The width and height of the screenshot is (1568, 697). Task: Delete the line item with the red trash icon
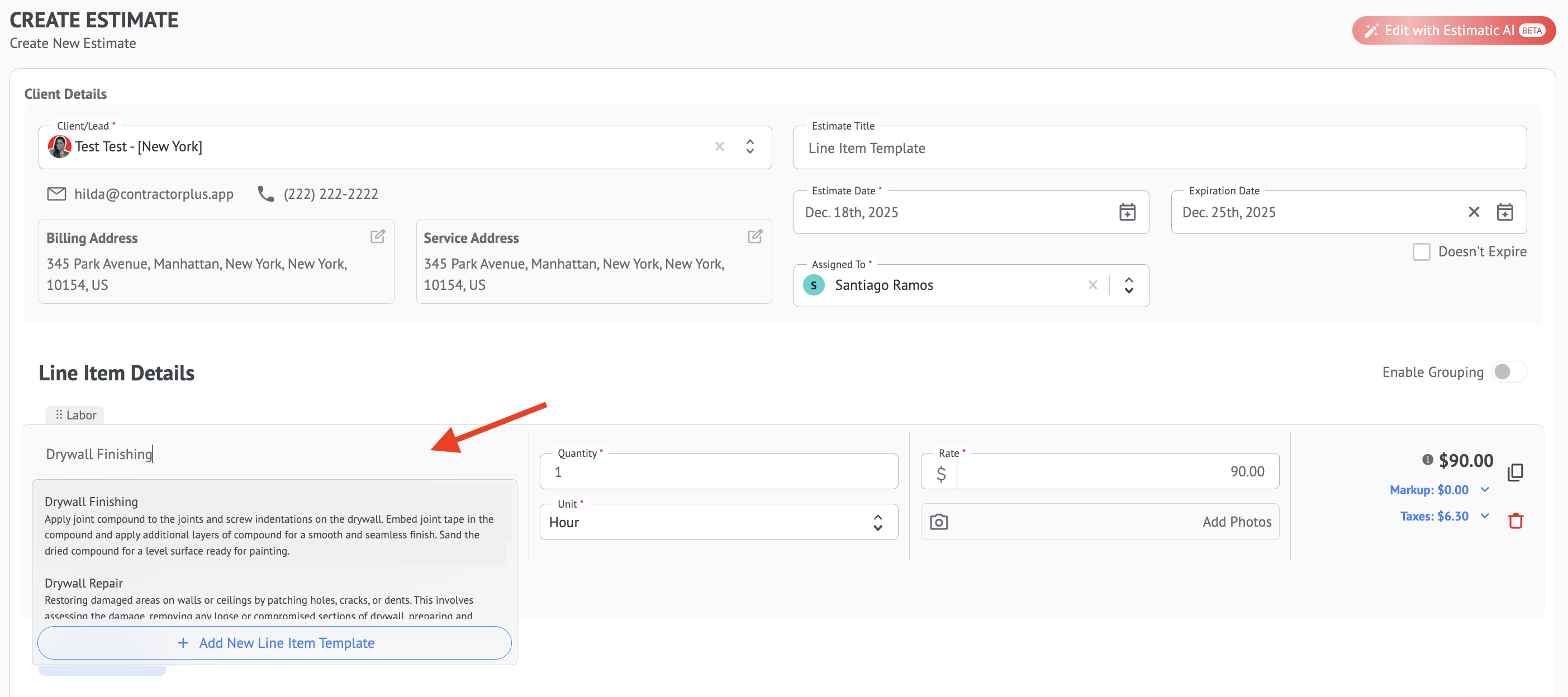[x=1515, y=521]
